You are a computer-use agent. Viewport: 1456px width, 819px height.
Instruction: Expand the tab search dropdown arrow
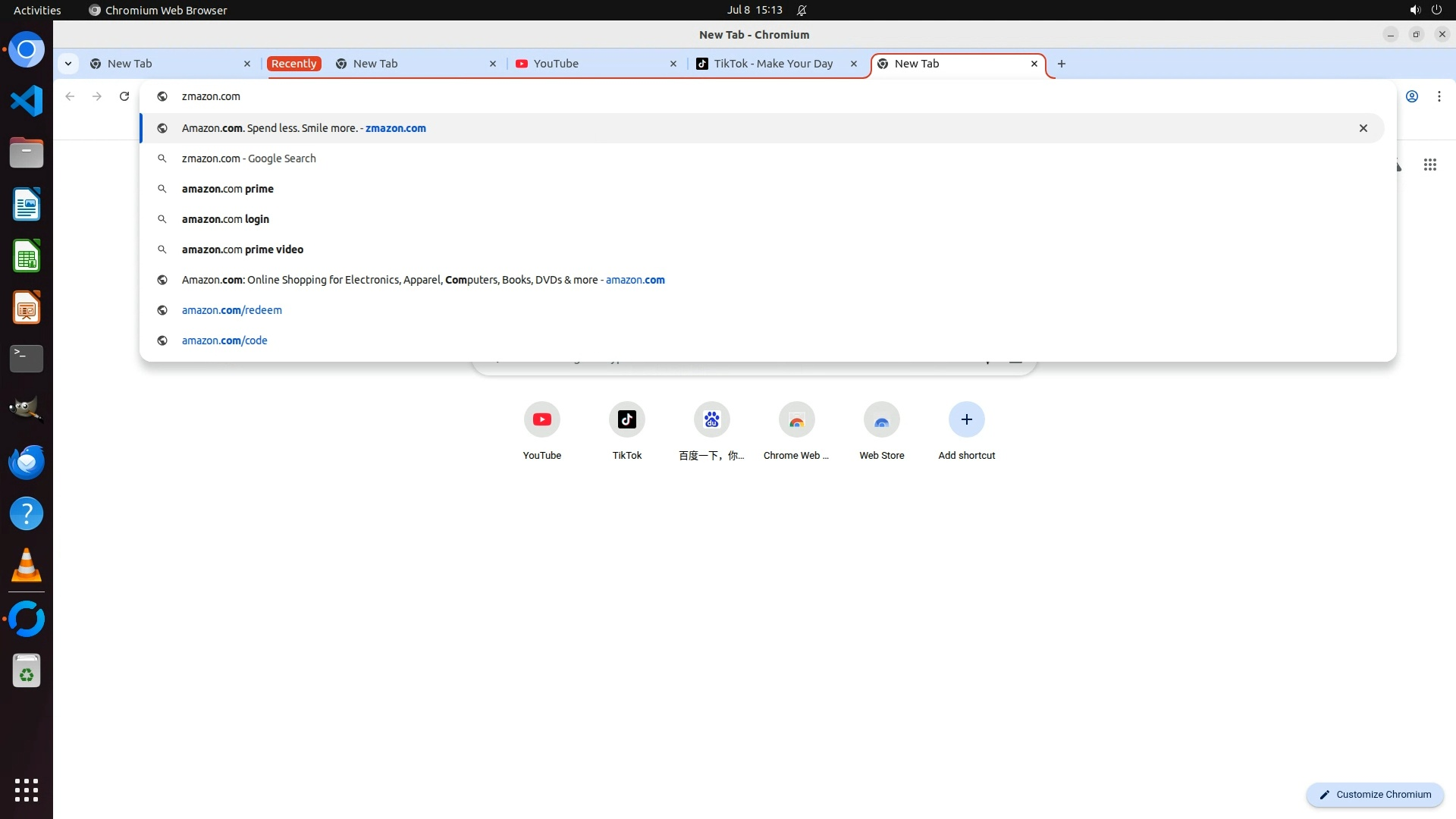pyautogui.click(x=68, y=64)
